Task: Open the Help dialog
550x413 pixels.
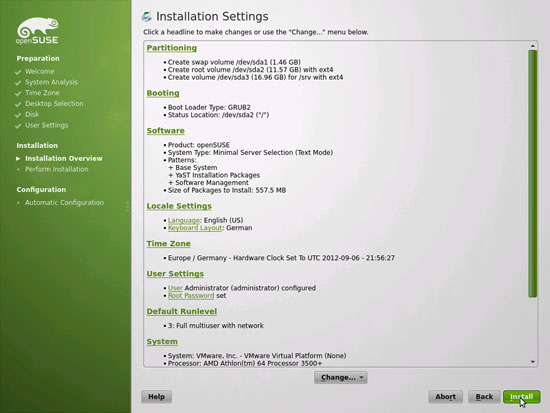Action: [156, 397]
